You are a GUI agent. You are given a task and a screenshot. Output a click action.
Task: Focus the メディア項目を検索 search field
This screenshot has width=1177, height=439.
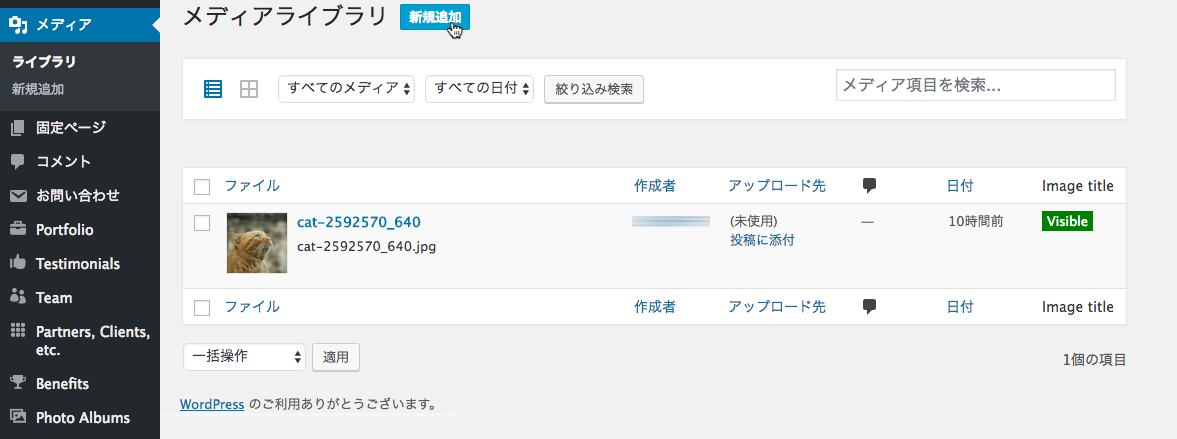[975, 86]
